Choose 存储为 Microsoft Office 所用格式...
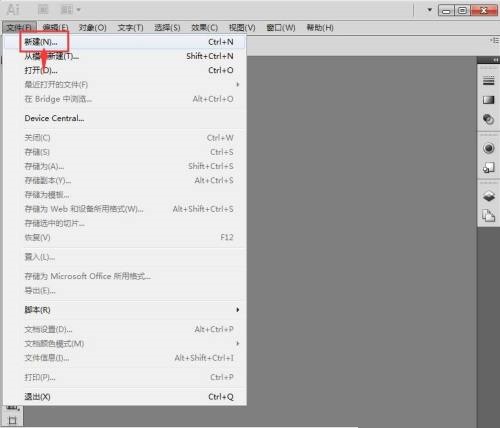The image size is (500, 428). 125,276
